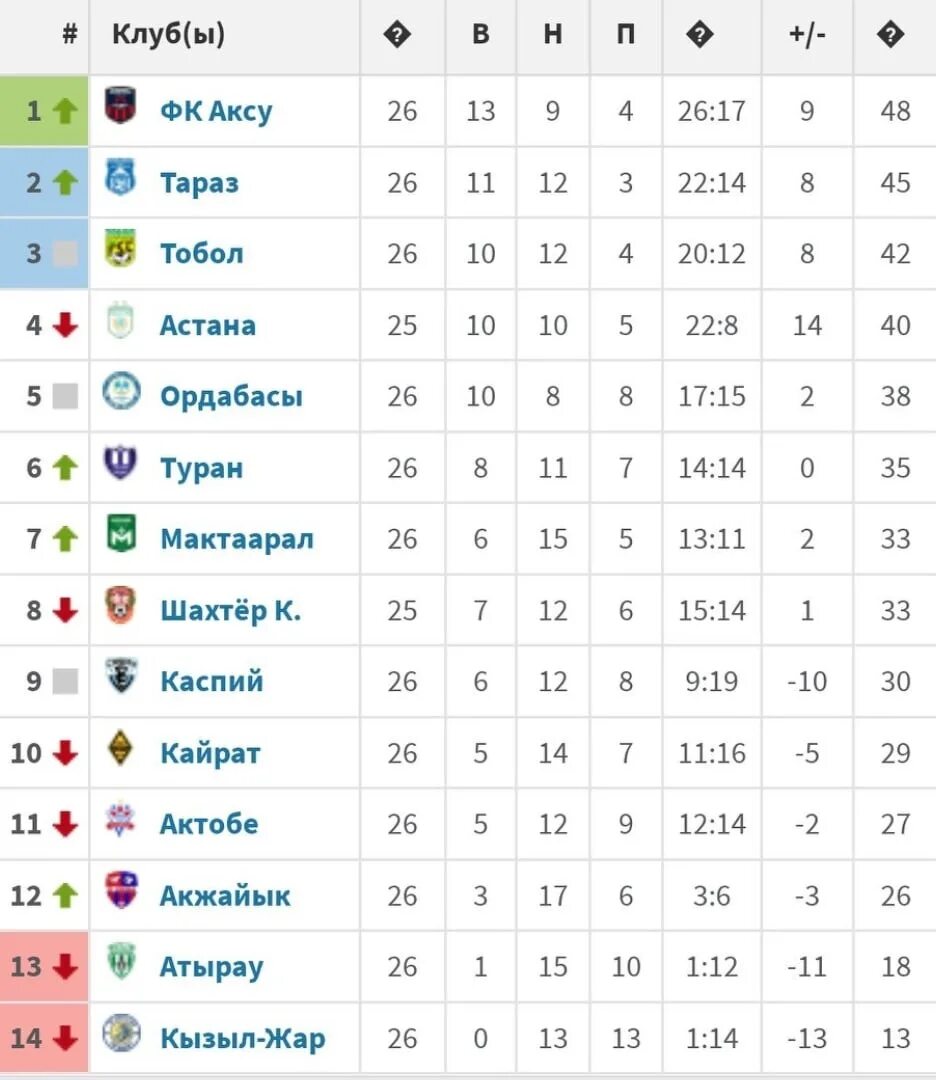Click the Кызыл-Жар club emblem

tap(121, 1032)
